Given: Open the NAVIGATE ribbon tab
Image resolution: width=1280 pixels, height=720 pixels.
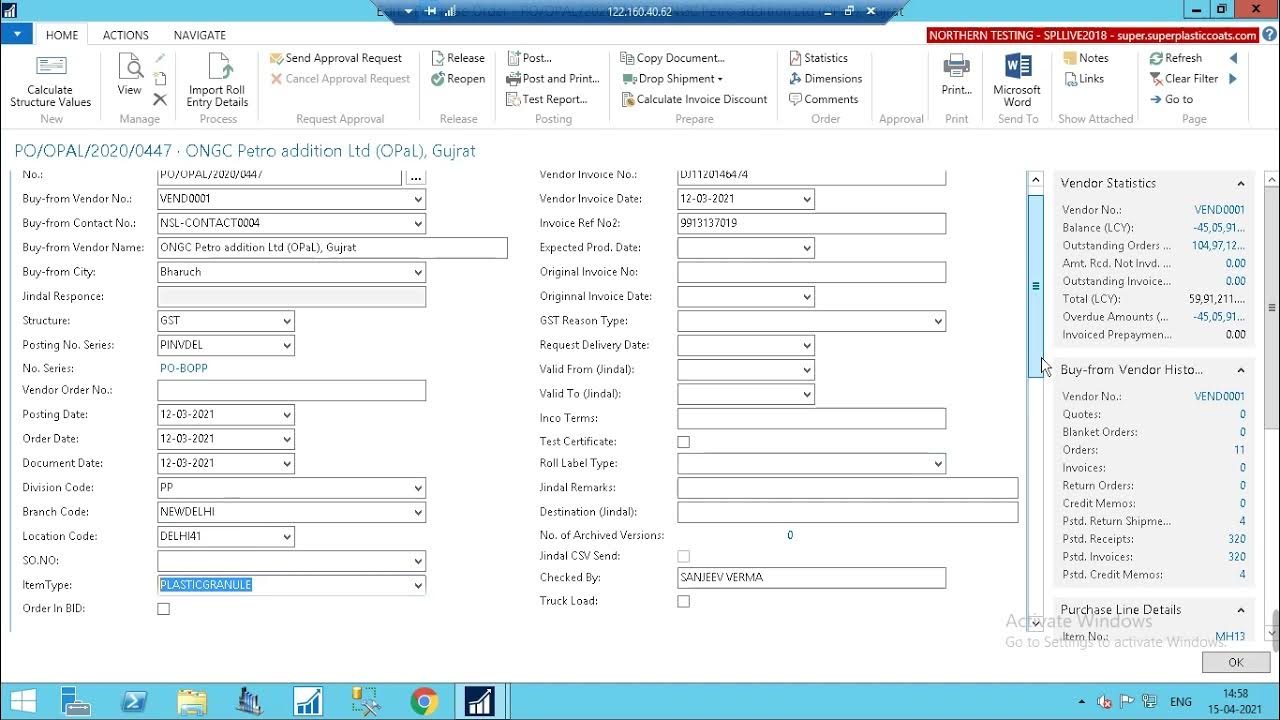Looking at the screenshot, I should [x=200, y=35].
